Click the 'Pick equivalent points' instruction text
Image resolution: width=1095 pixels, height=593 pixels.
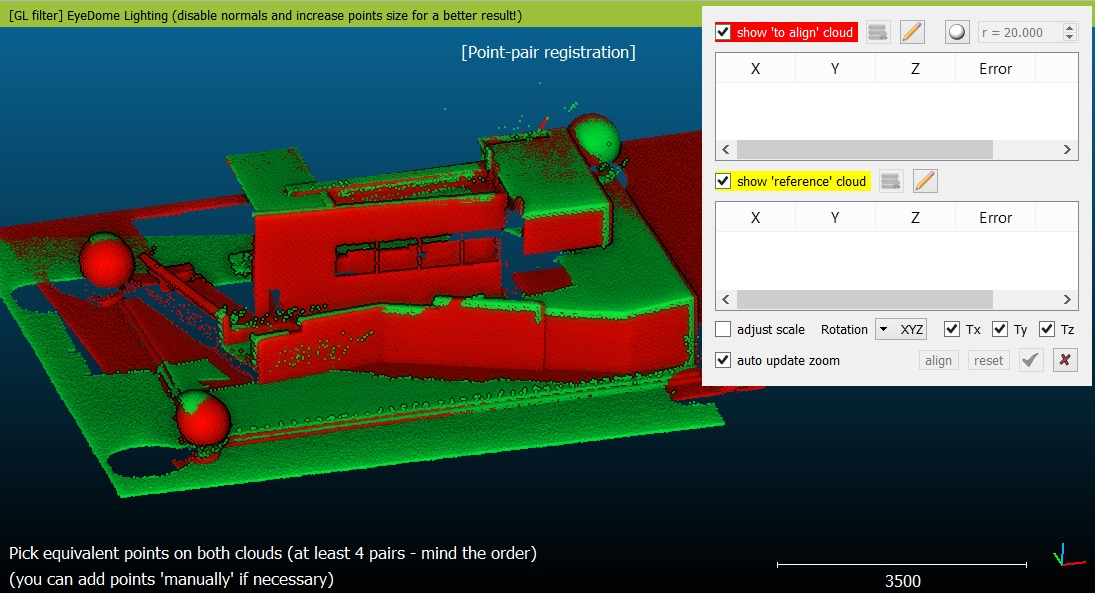[272, 553]
